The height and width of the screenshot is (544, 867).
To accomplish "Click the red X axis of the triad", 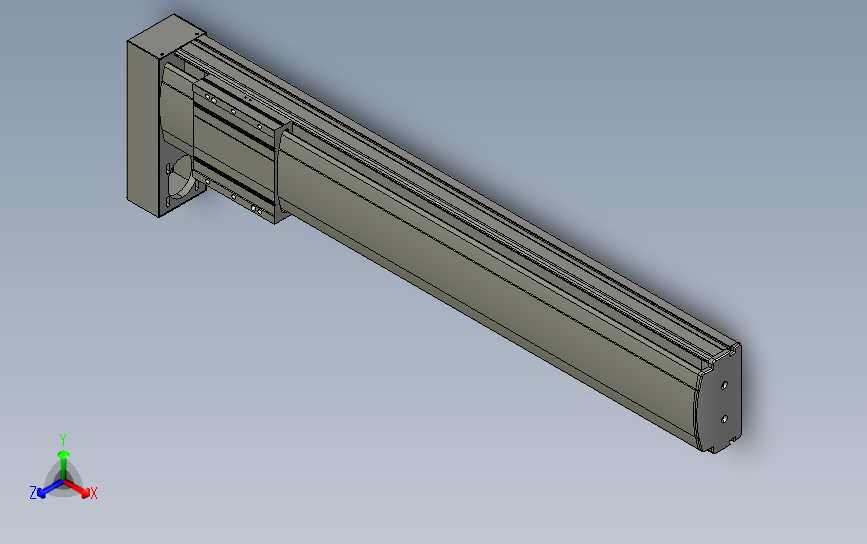I will tap(78, 488).
